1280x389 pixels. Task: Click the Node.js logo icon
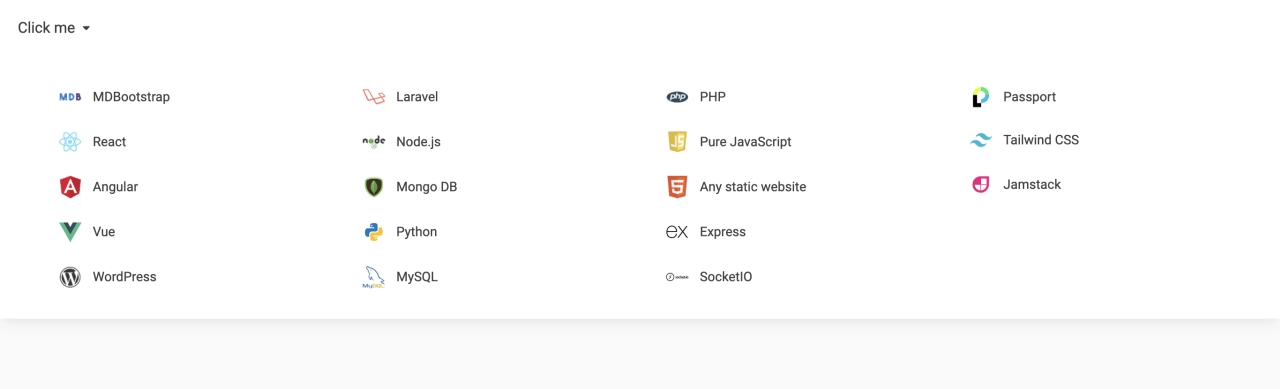point(374,142)
